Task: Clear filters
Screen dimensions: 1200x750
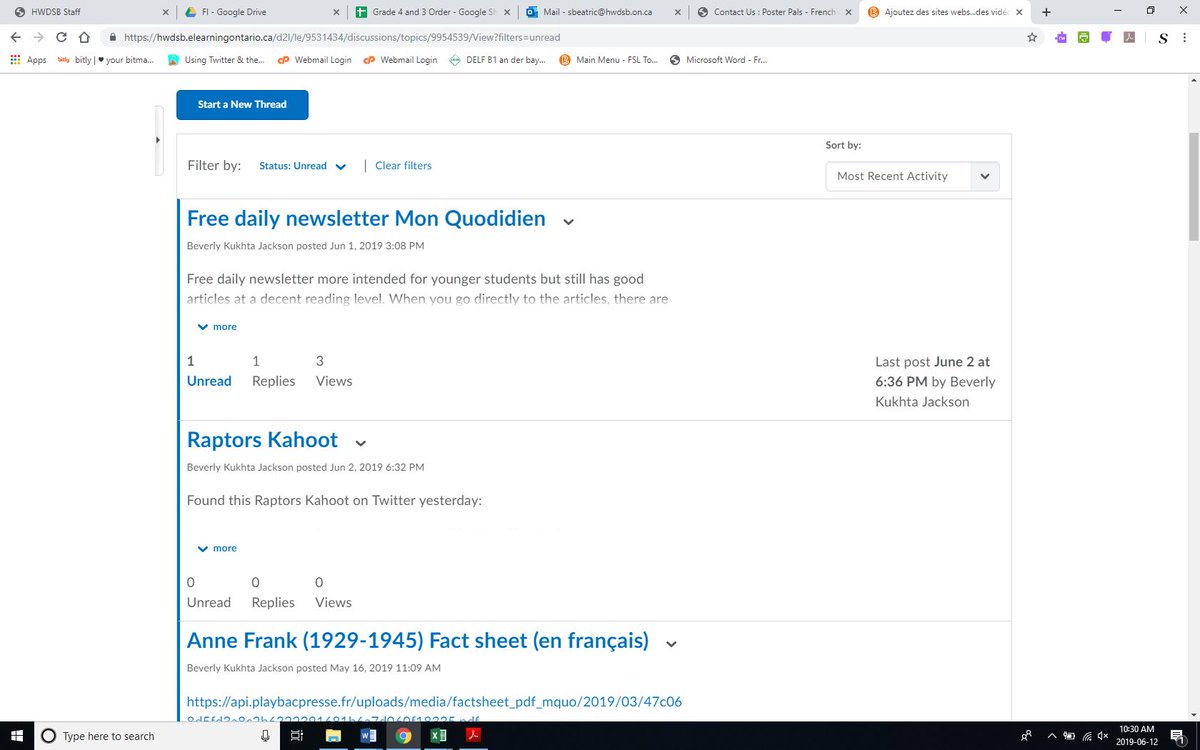Action: point(403,166)
